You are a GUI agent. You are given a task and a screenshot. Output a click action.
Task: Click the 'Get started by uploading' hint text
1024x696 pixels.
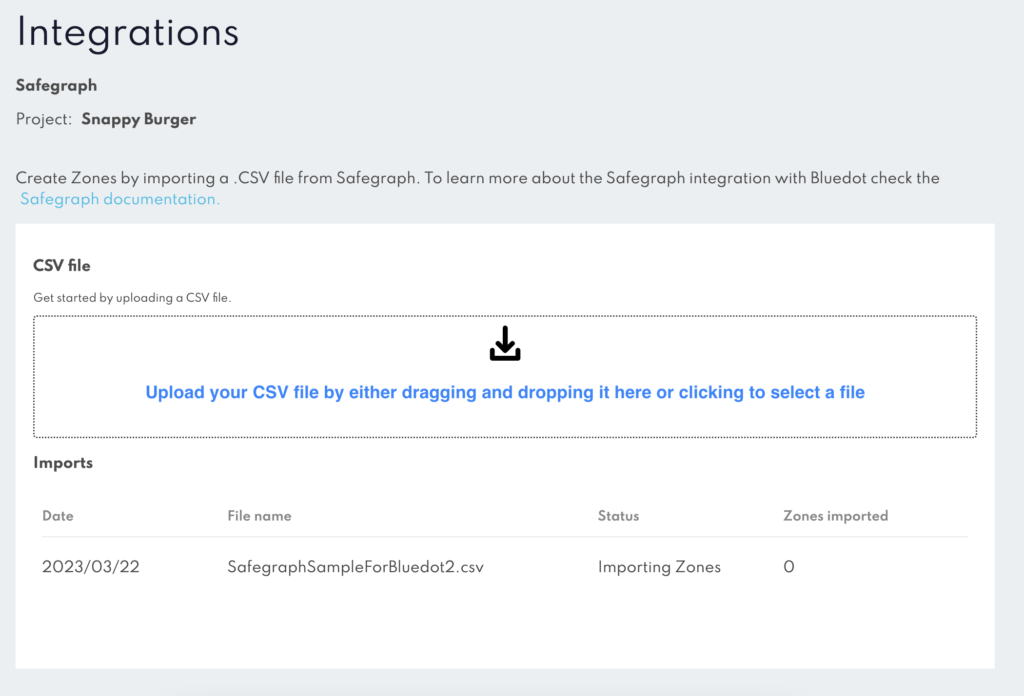[x=132, y=298]
